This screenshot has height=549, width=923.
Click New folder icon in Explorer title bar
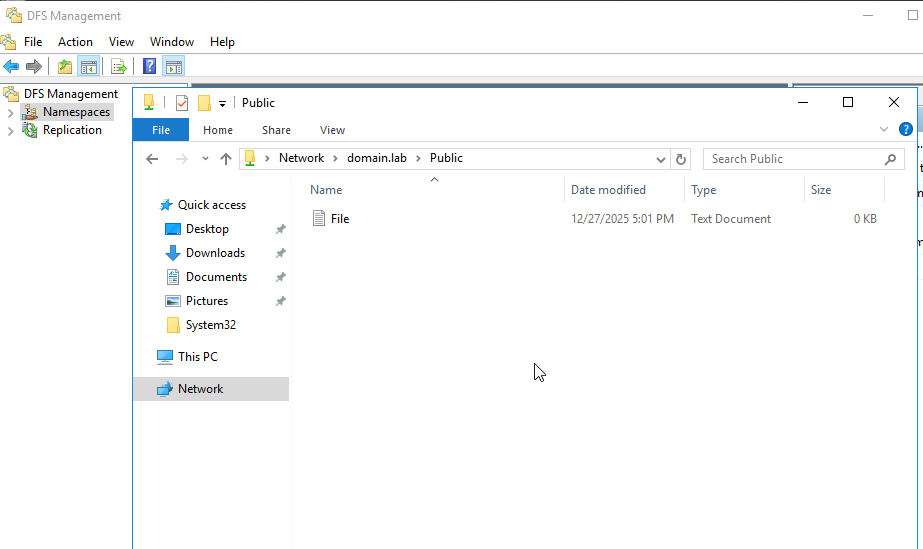[204, 103]
